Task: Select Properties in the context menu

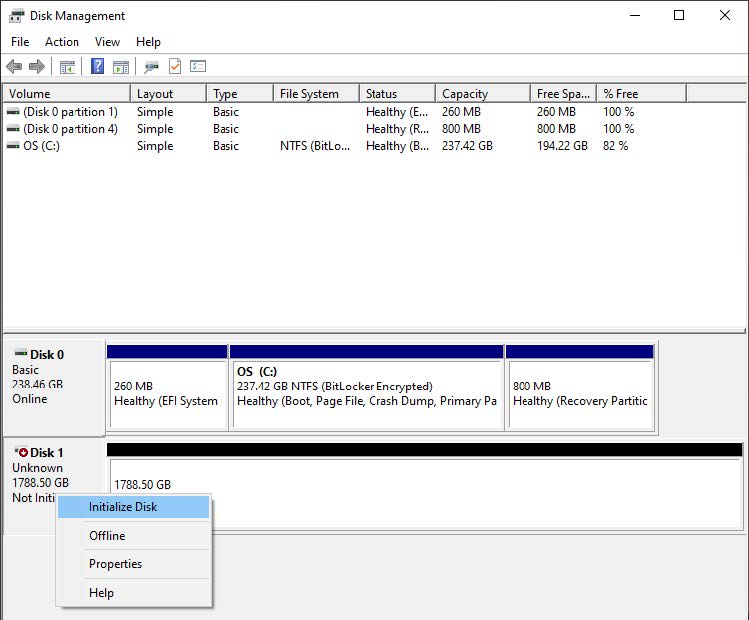Action: point(115,564)
